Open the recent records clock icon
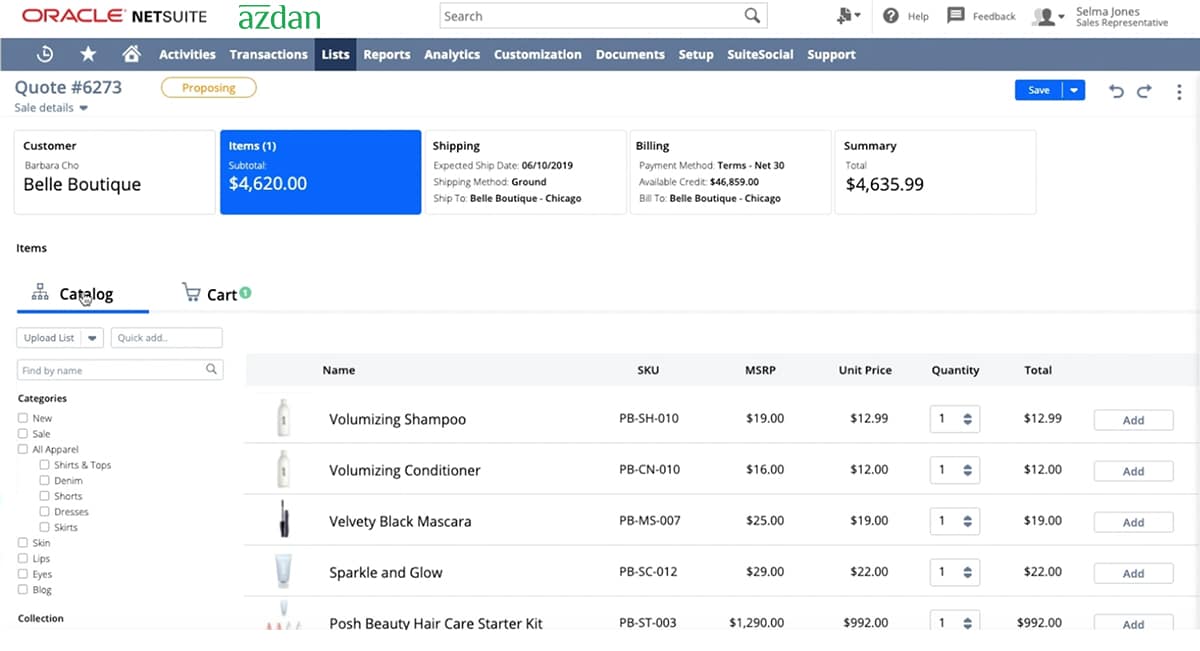 44,55
